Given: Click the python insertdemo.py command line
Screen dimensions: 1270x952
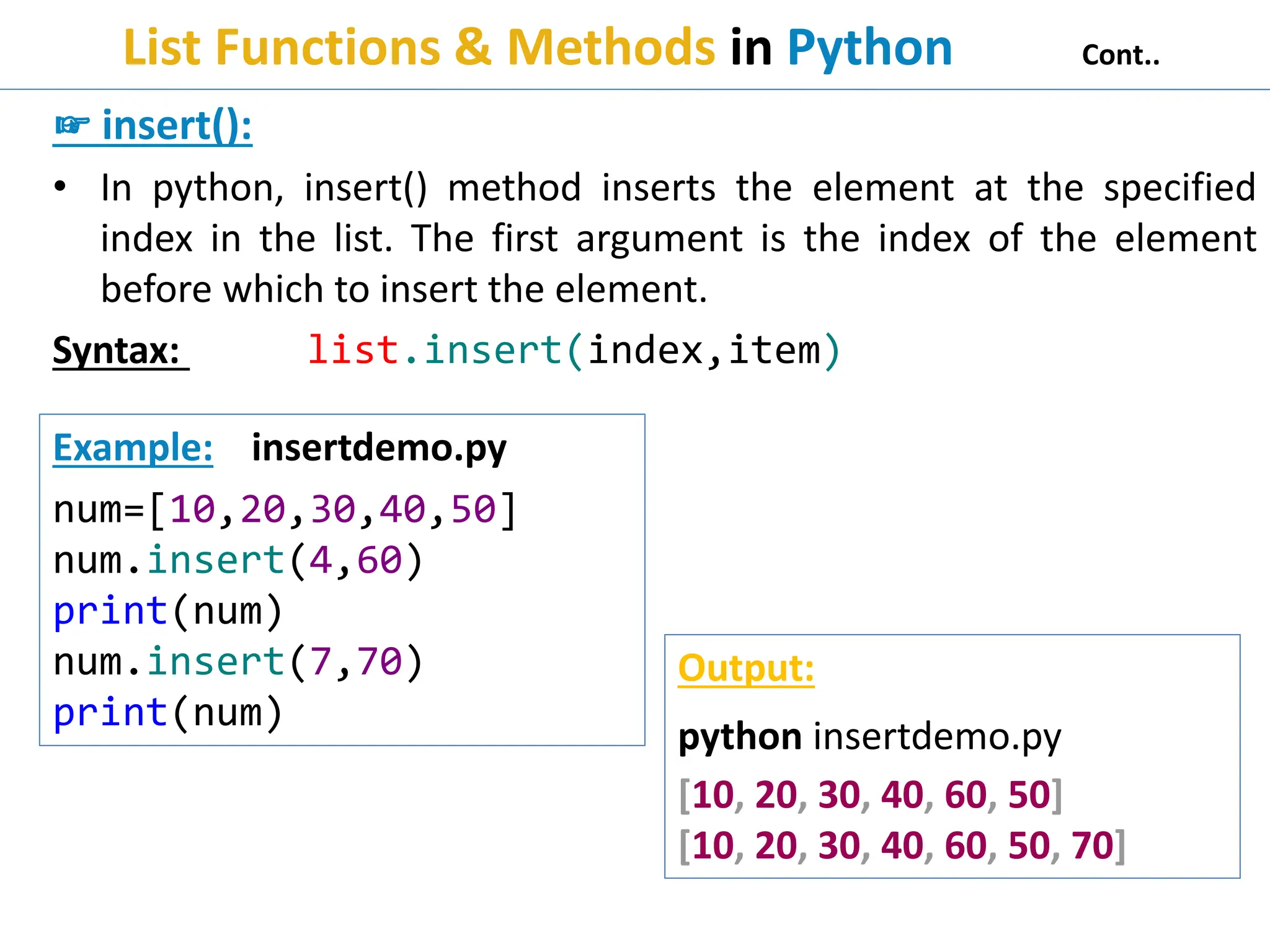Looking at the screenshot, I should click(x=869, y=737).
